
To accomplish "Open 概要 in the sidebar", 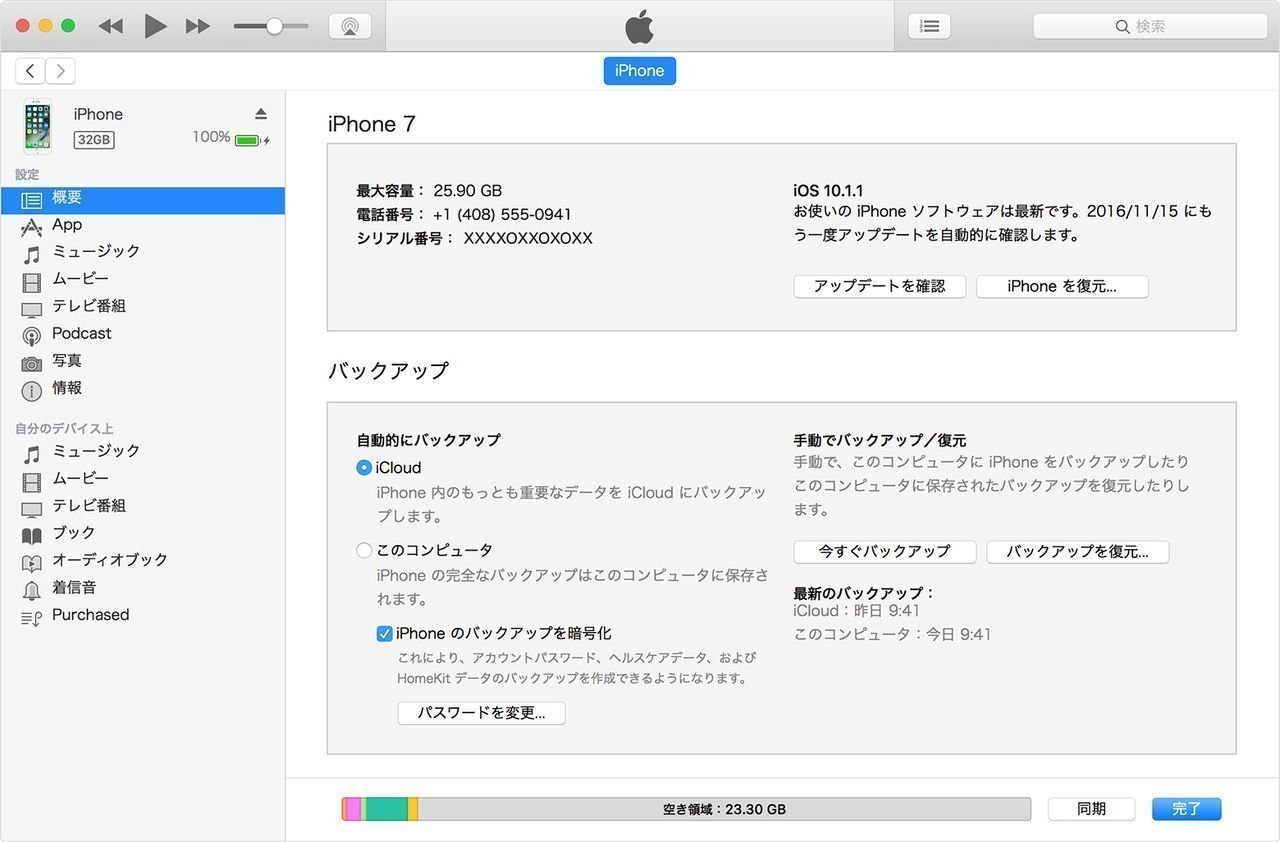I will point(143,199).
